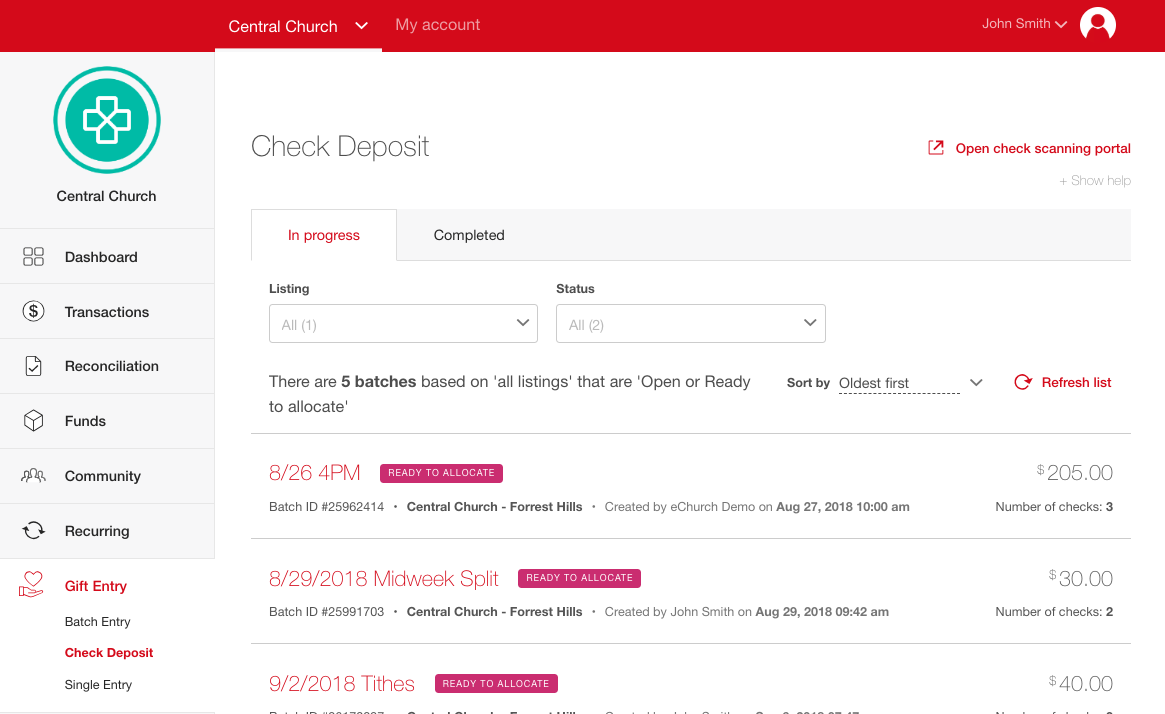Go to My account in top bar
This screenshot has height=714, width=1165.
coord(437,25)
